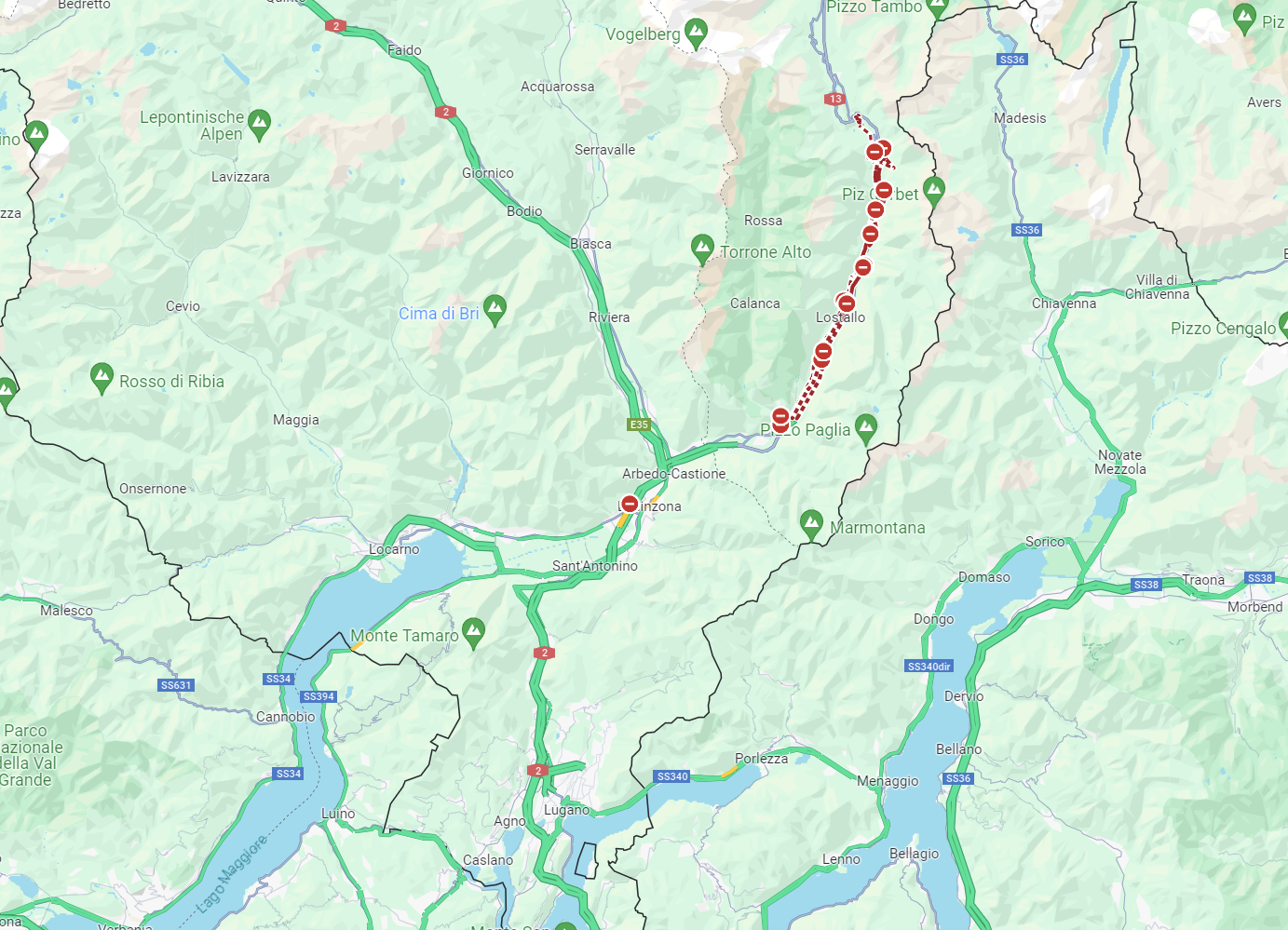
Task: Select the Lepontinische Alpen peak icon
Action: pyautogui.click(x=260, y=124)
